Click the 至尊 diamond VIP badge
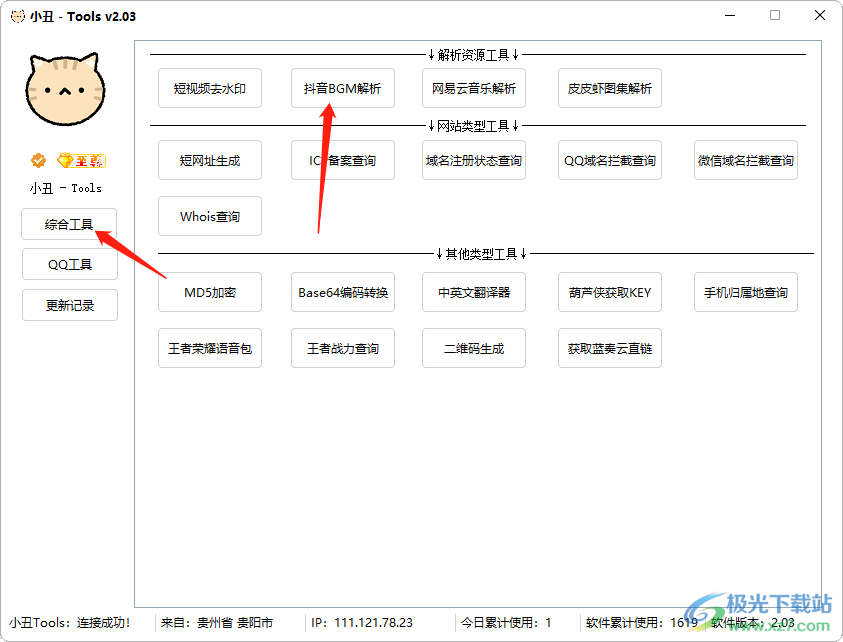 (81, 160)
